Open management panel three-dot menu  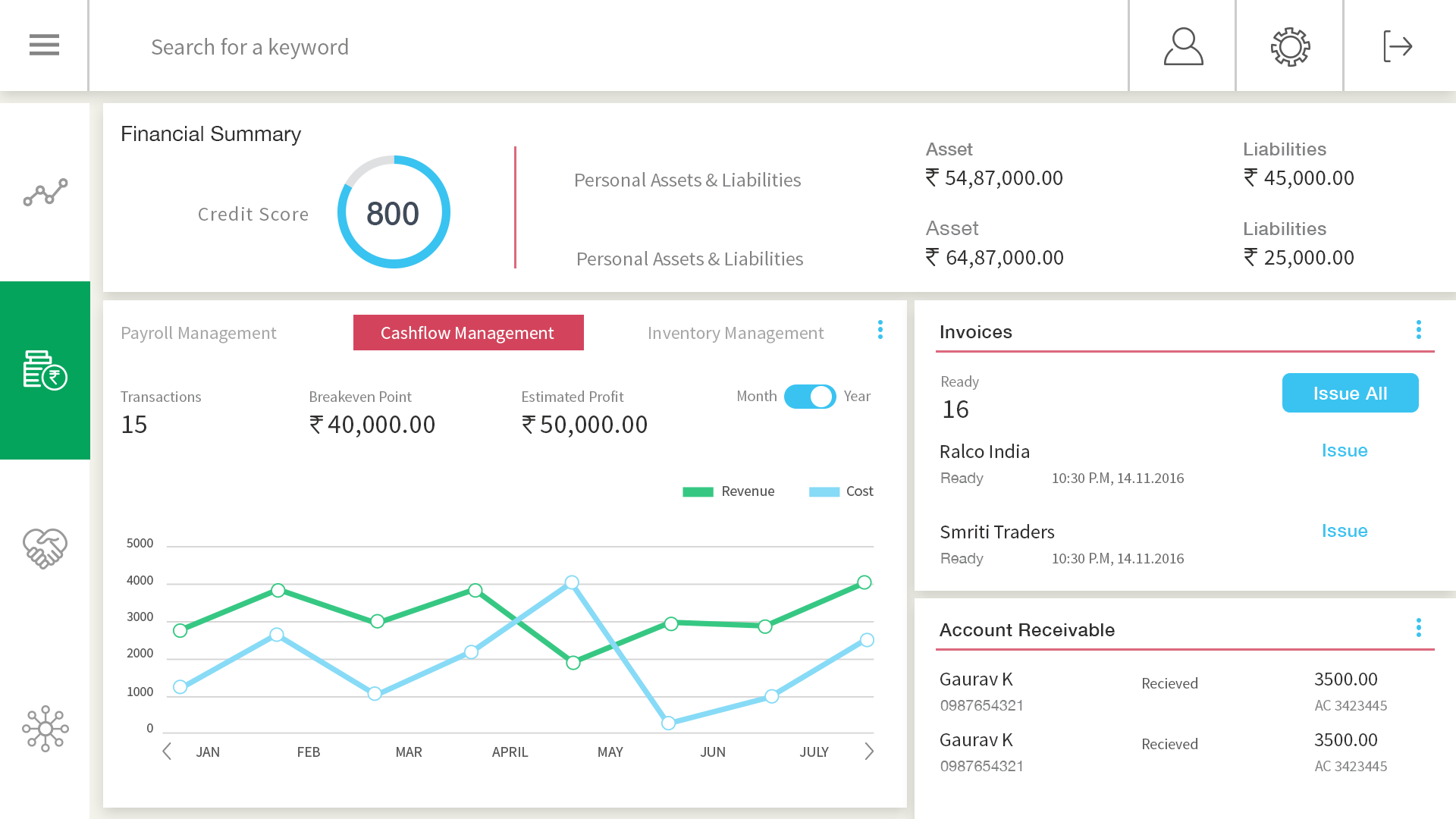click(x=880, y=330)
